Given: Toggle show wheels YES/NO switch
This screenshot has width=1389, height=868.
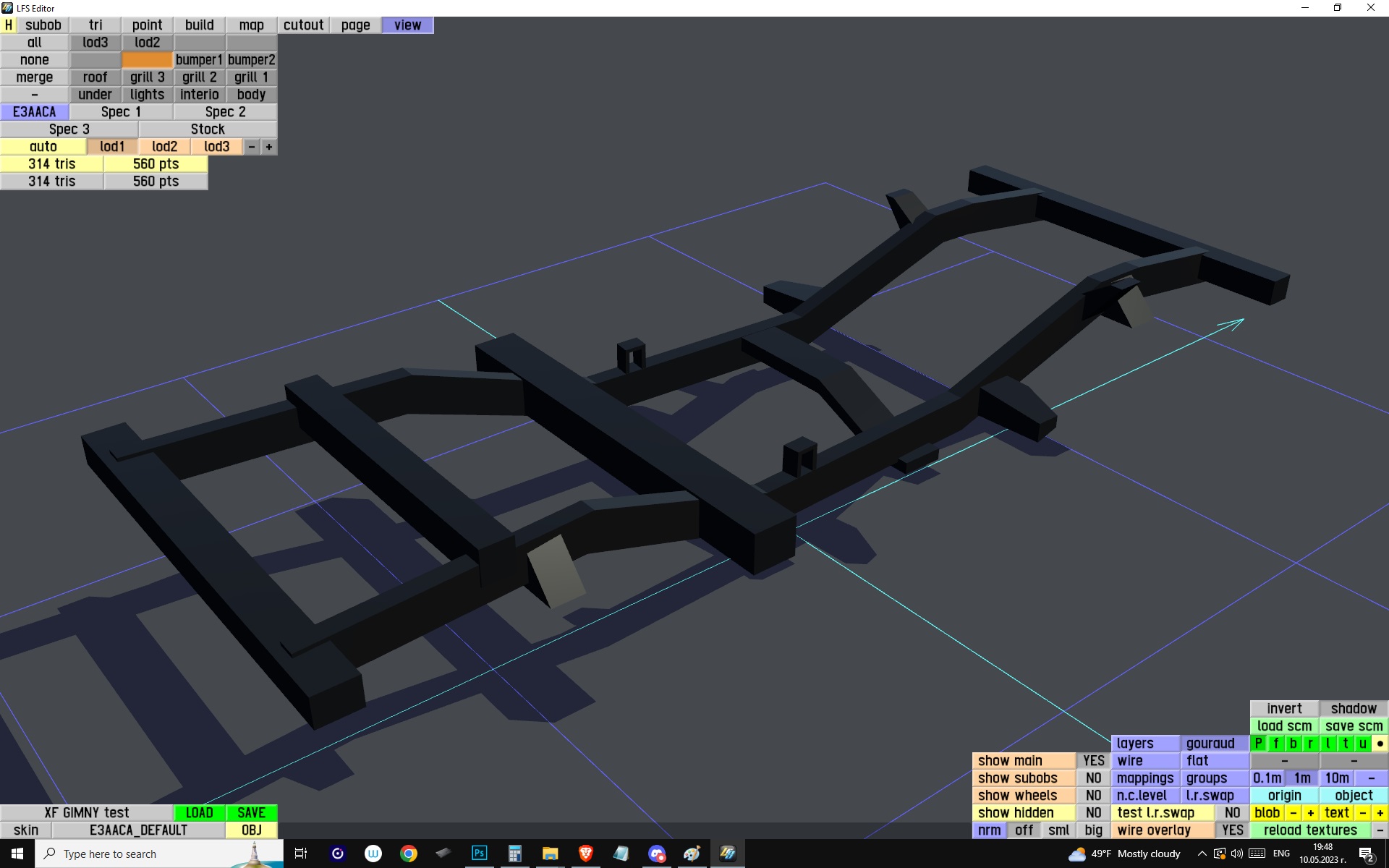Looking at the screenshot, I should 1093,796.
